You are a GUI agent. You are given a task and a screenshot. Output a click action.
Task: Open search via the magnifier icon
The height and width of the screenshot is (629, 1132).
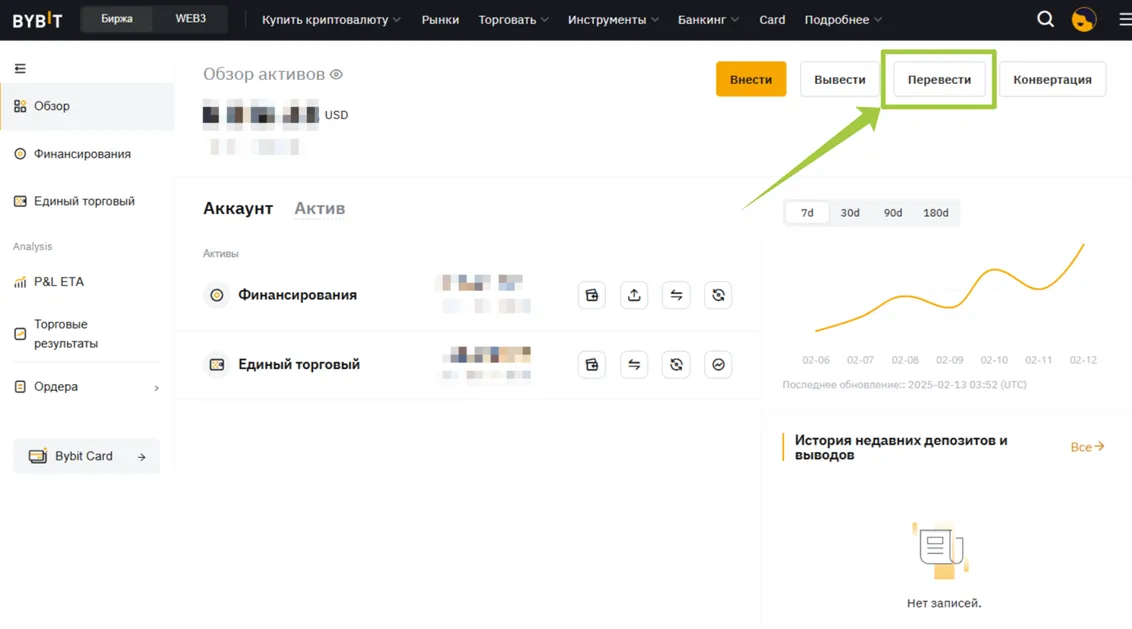[x=1045, y=19]
